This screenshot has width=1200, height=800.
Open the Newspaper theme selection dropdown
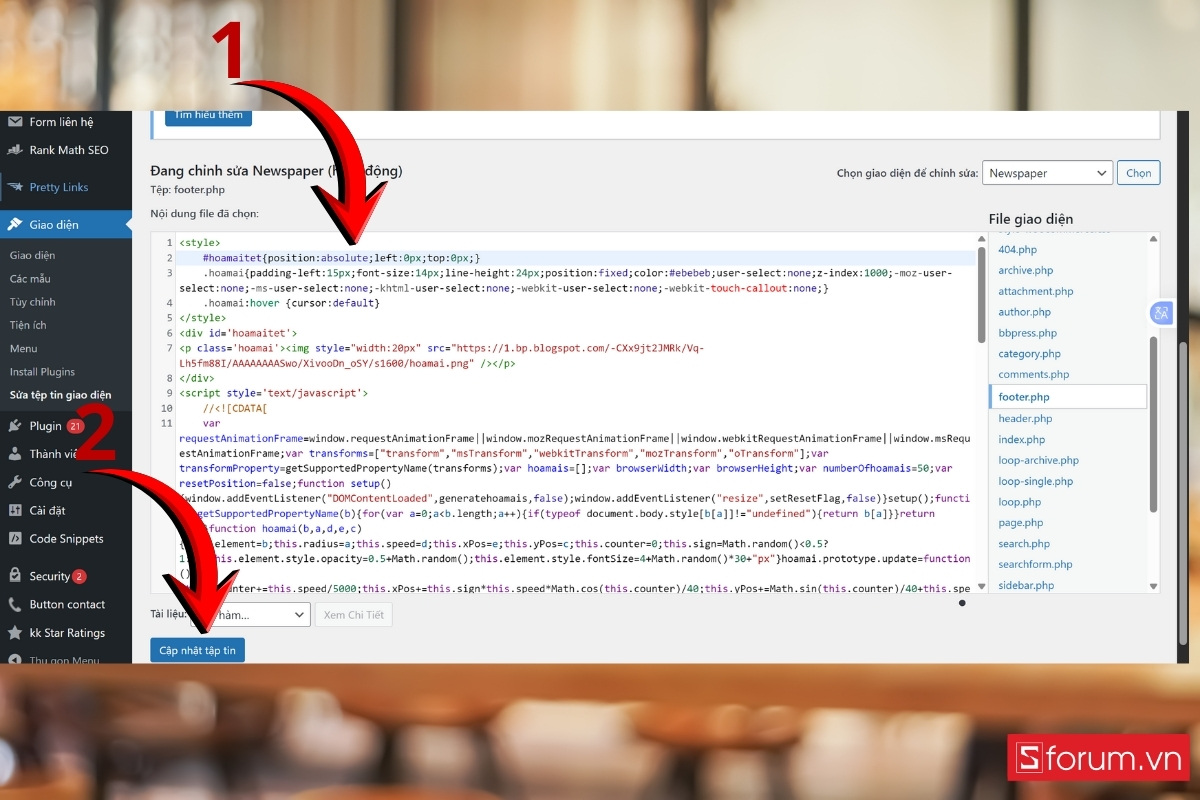pyautogui.click(x=1047, y=172)
